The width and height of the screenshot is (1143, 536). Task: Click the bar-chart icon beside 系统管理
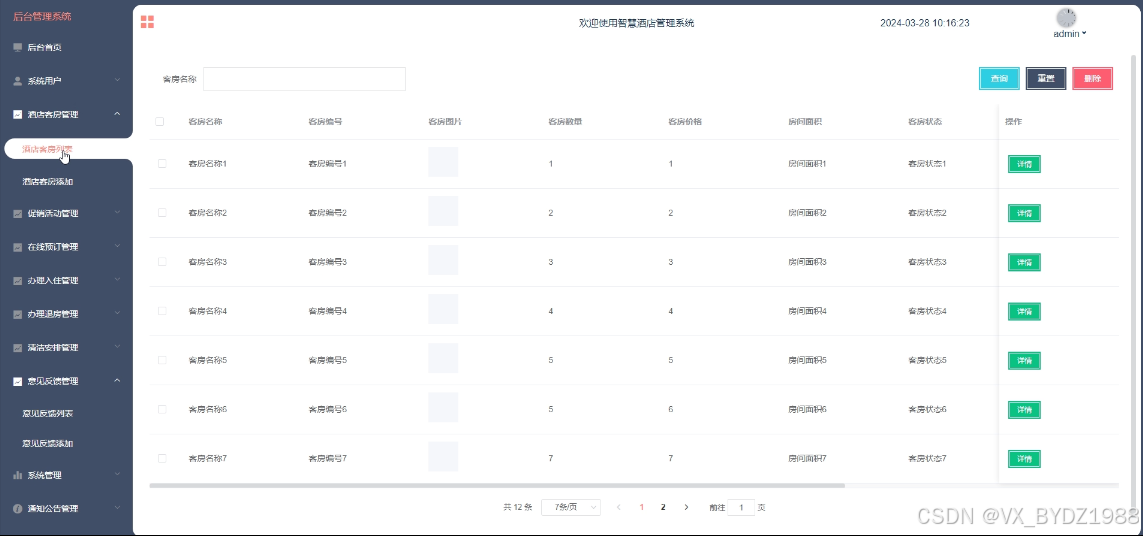[x=18, y=475]
